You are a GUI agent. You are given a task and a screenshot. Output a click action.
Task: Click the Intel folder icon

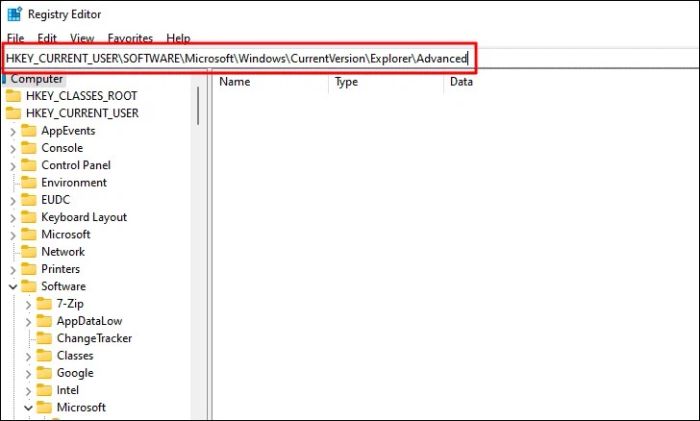[44, 390]
